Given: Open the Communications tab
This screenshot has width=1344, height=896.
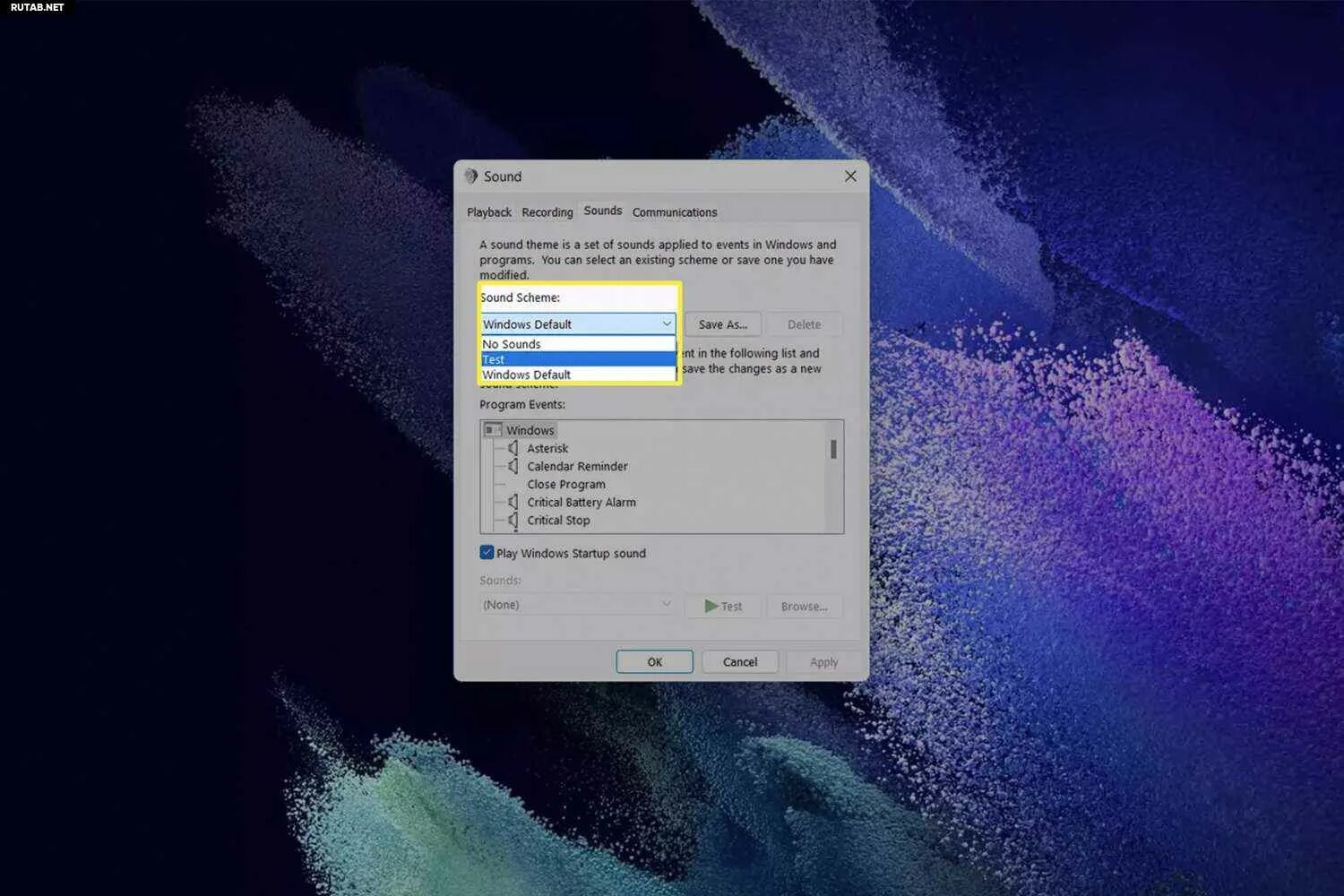Looking at the screenshot, I should click(x=675, y=211).
